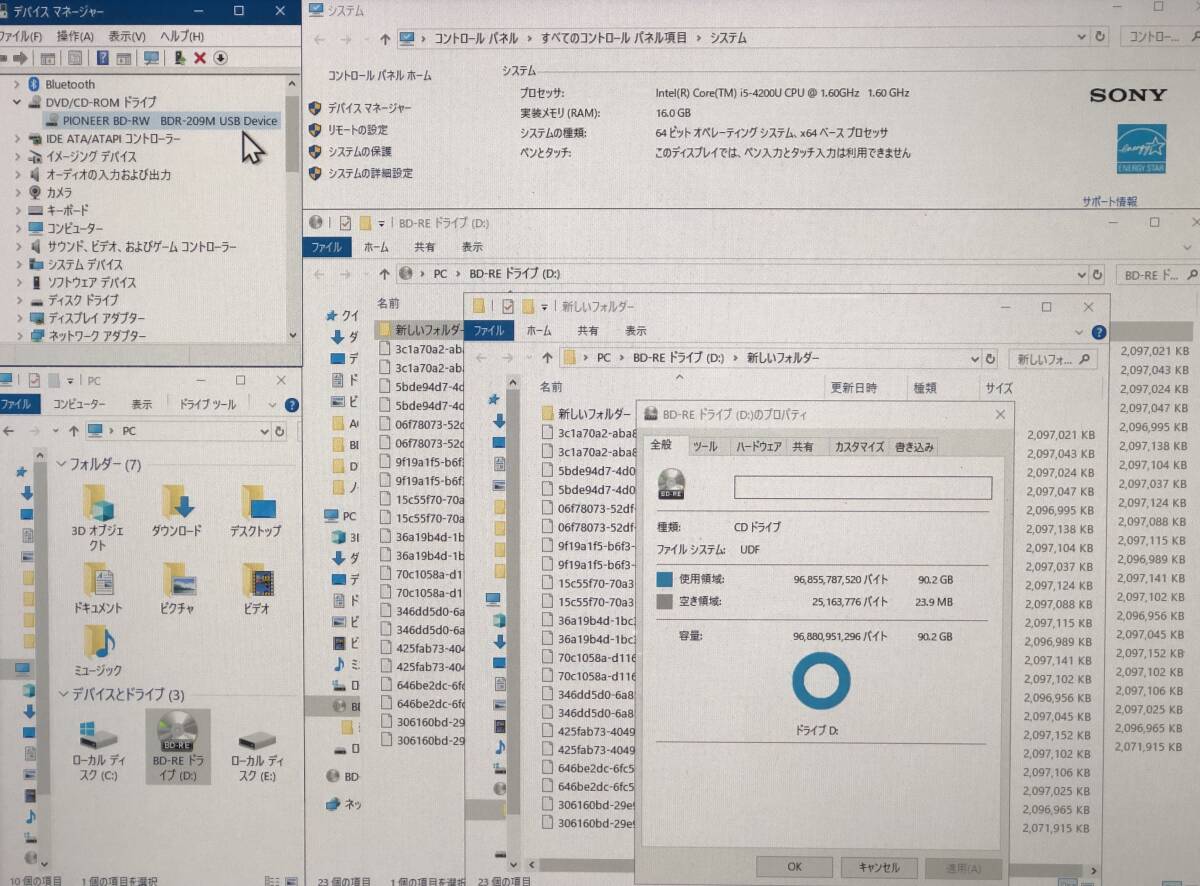Open address bar dropdown in 新しいフォルダー window
The width and height of the screenshot is (1200, 886).
(x=974, y=358)
